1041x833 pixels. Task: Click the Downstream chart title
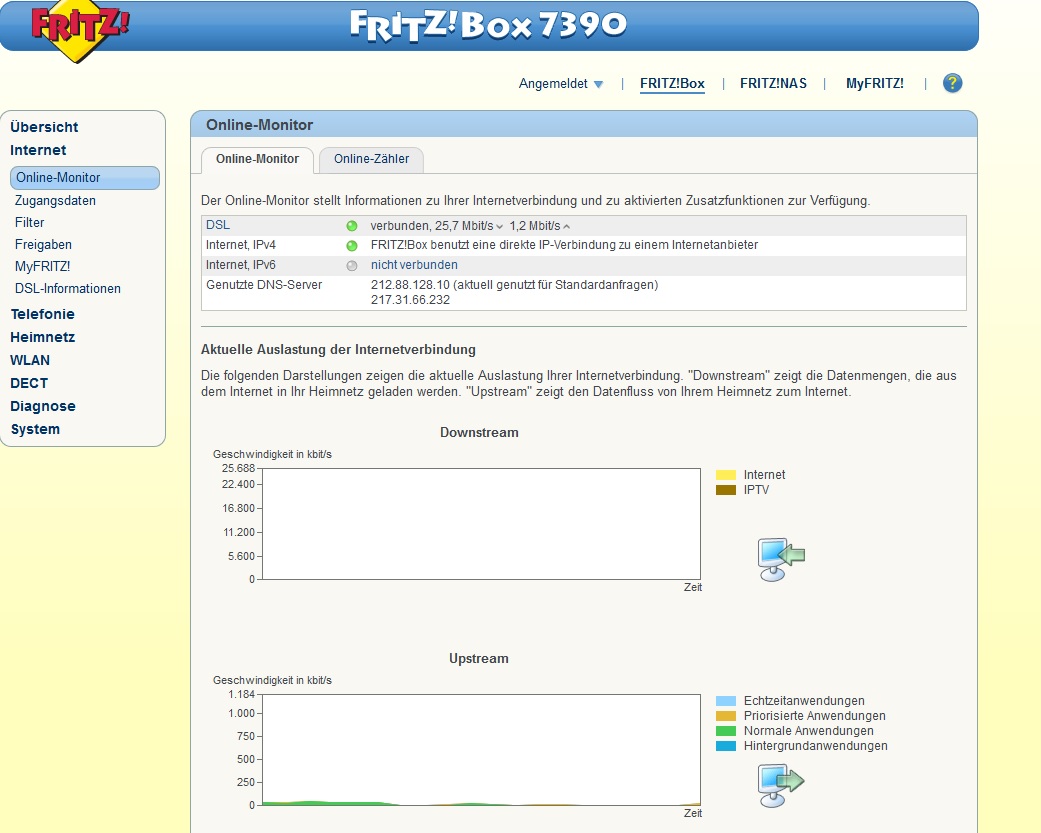tap(479, 433)
